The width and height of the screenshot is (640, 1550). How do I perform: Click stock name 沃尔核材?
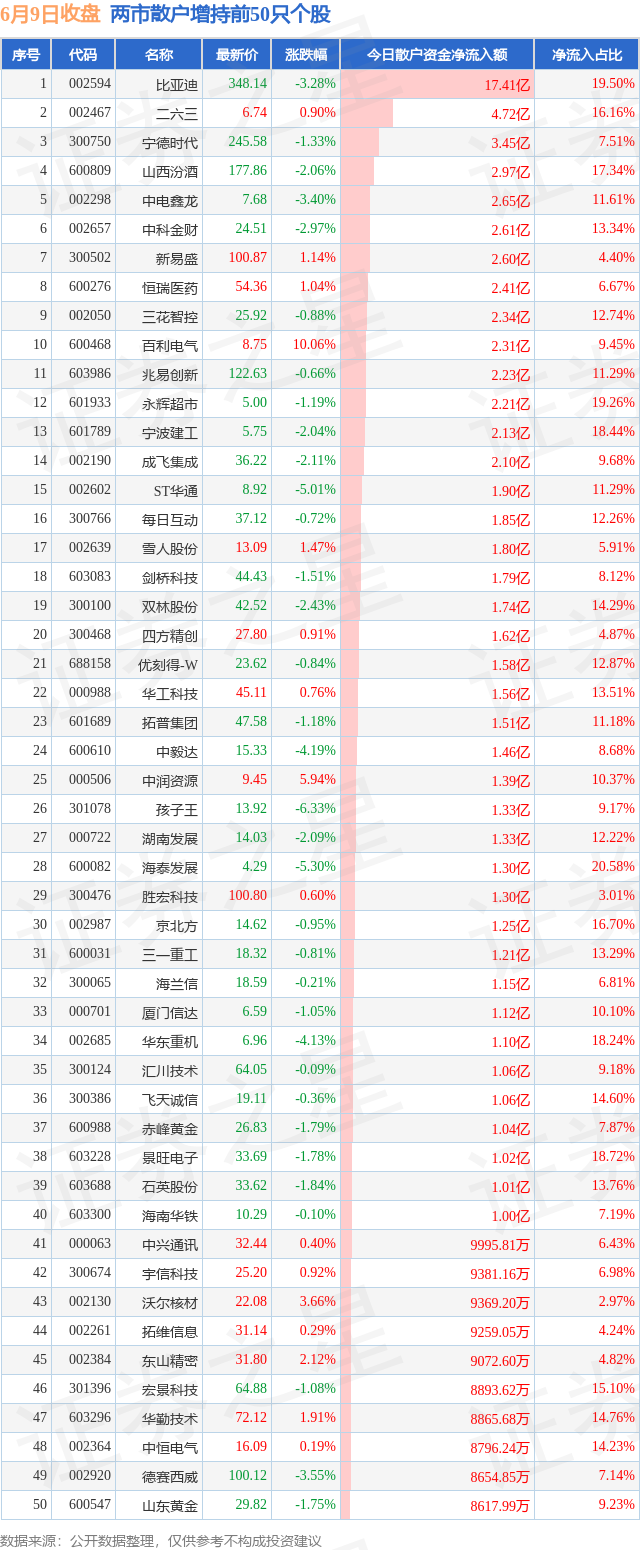click(x=170, y=1303)
